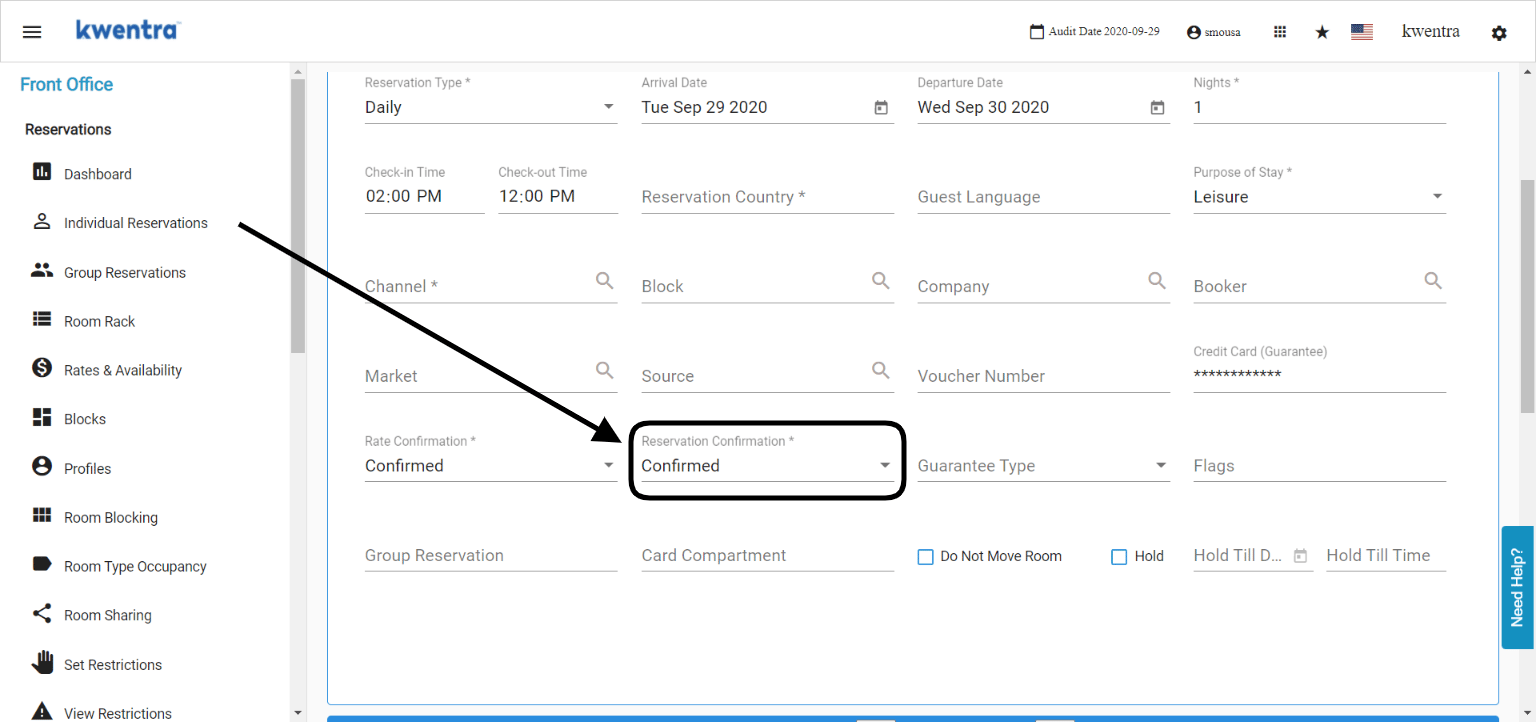Click the Profiles account icon

42,467
